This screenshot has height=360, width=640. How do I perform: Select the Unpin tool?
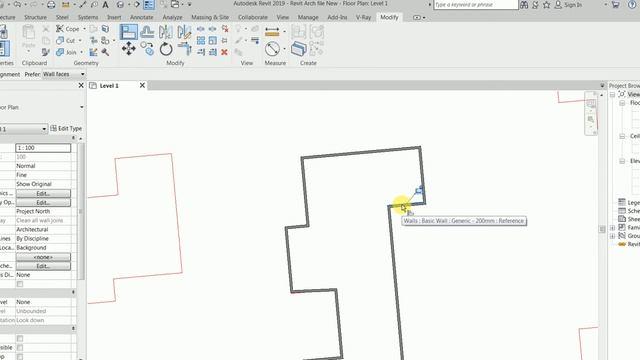pos(225,29)
